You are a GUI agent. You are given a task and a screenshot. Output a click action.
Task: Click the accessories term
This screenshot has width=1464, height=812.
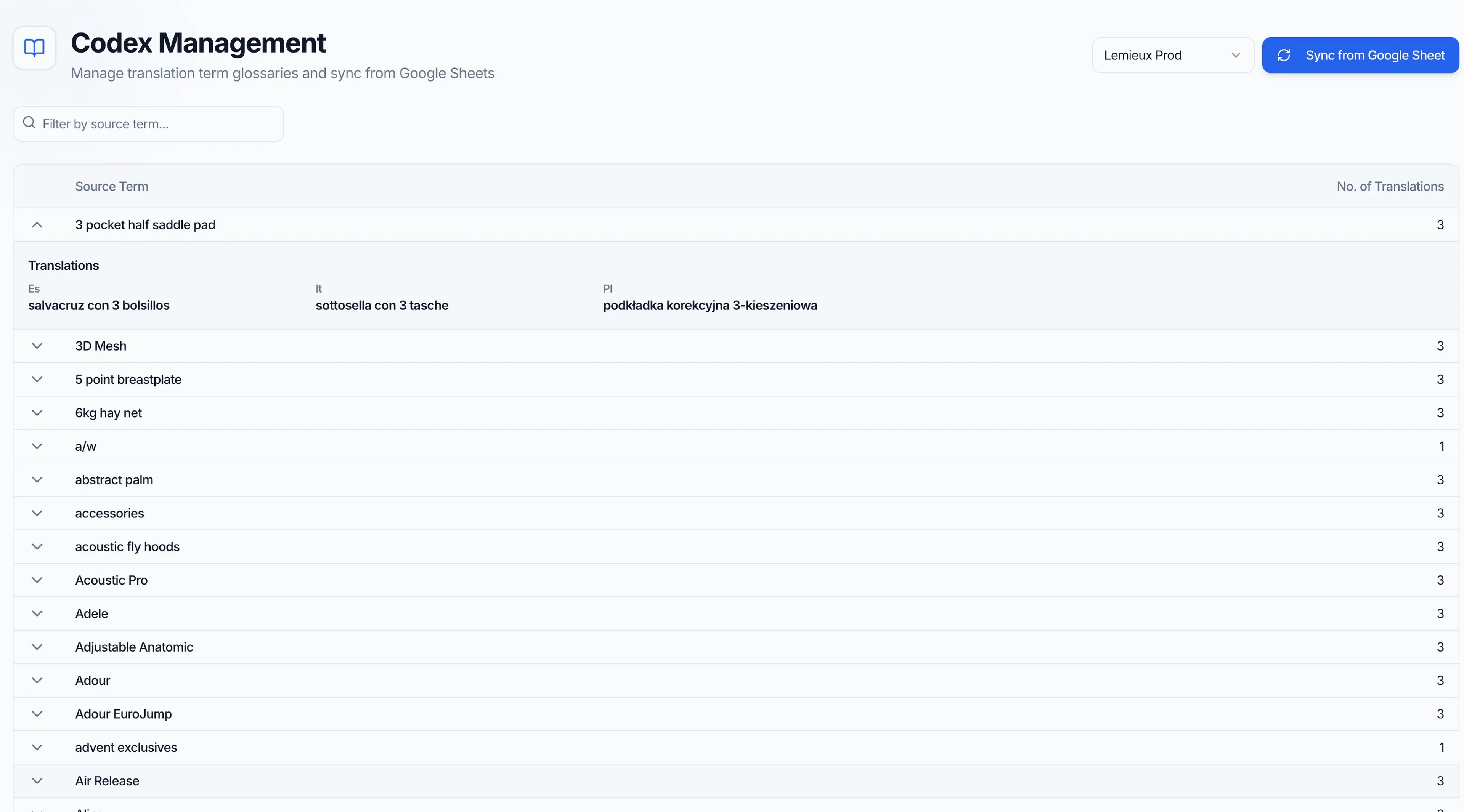109,513
